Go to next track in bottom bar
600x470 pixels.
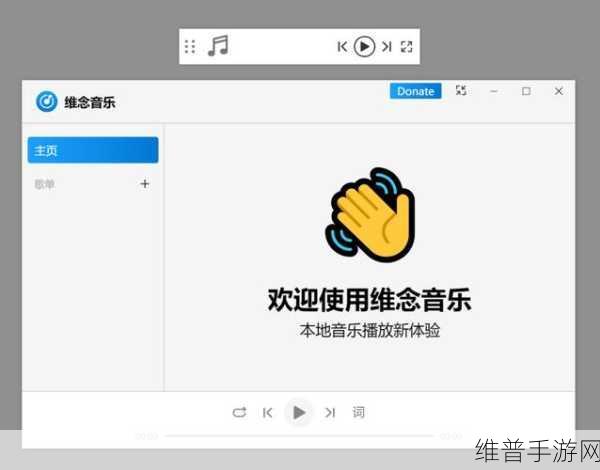point(330,413)
